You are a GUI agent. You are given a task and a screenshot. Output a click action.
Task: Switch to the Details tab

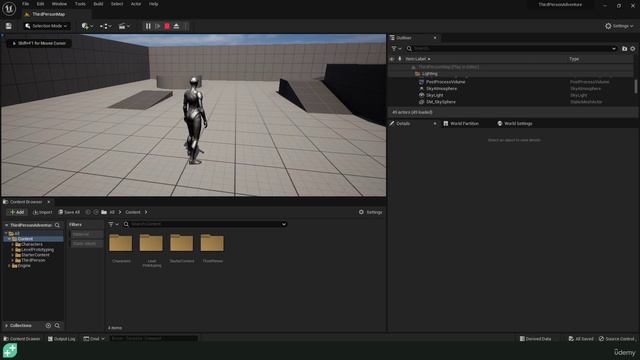(403, 123)
